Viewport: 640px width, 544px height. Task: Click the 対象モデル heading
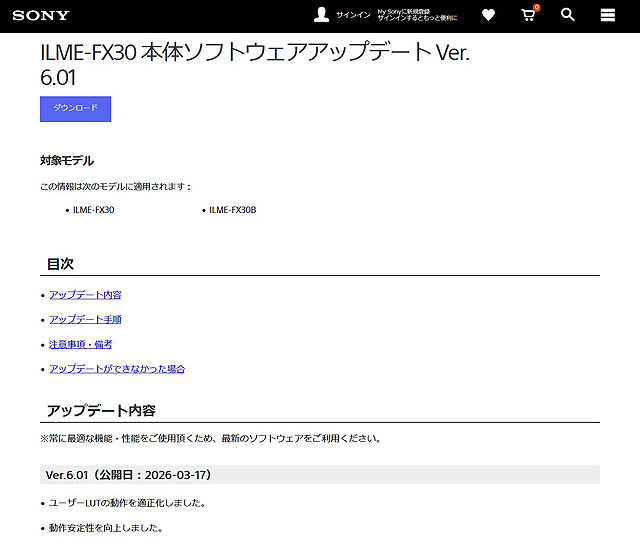point(67,160)
